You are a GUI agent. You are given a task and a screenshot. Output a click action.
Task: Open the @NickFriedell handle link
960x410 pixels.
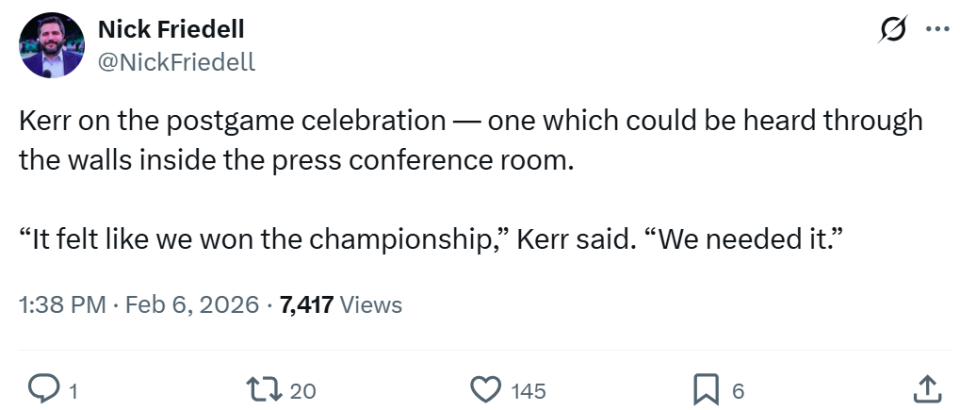[x=176, y=62]
